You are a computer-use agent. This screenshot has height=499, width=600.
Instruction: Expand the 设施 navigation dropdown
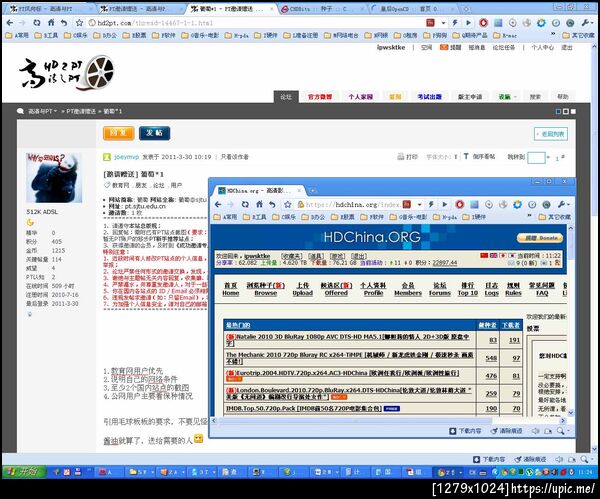(x=507, y=97)
